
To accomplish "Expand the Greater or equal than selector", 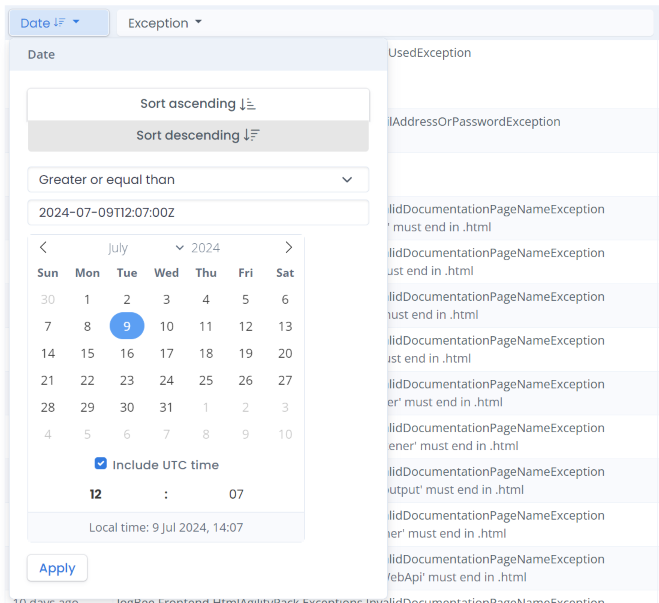I will pos(197,180).
